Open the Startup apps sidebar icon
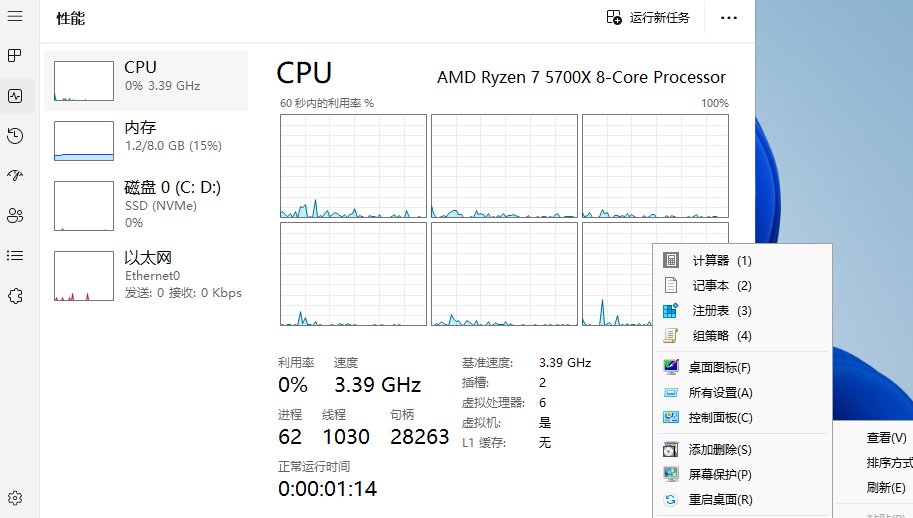 pos(15,176)
